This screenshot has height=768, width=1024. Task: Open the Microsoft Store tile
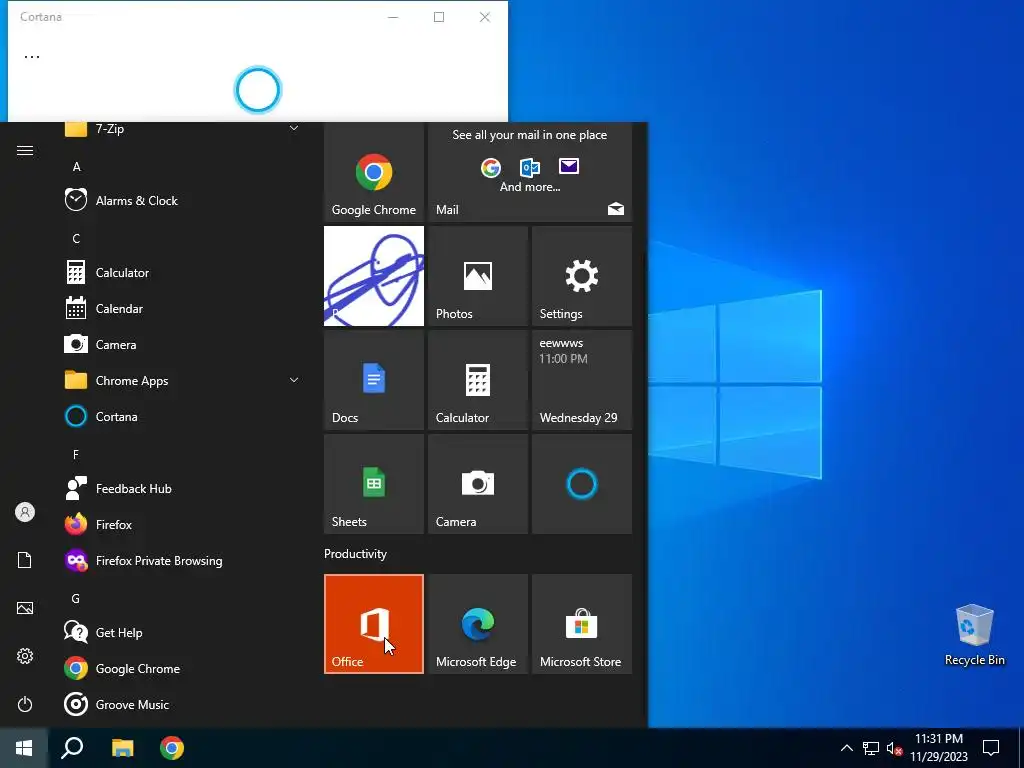582,624
